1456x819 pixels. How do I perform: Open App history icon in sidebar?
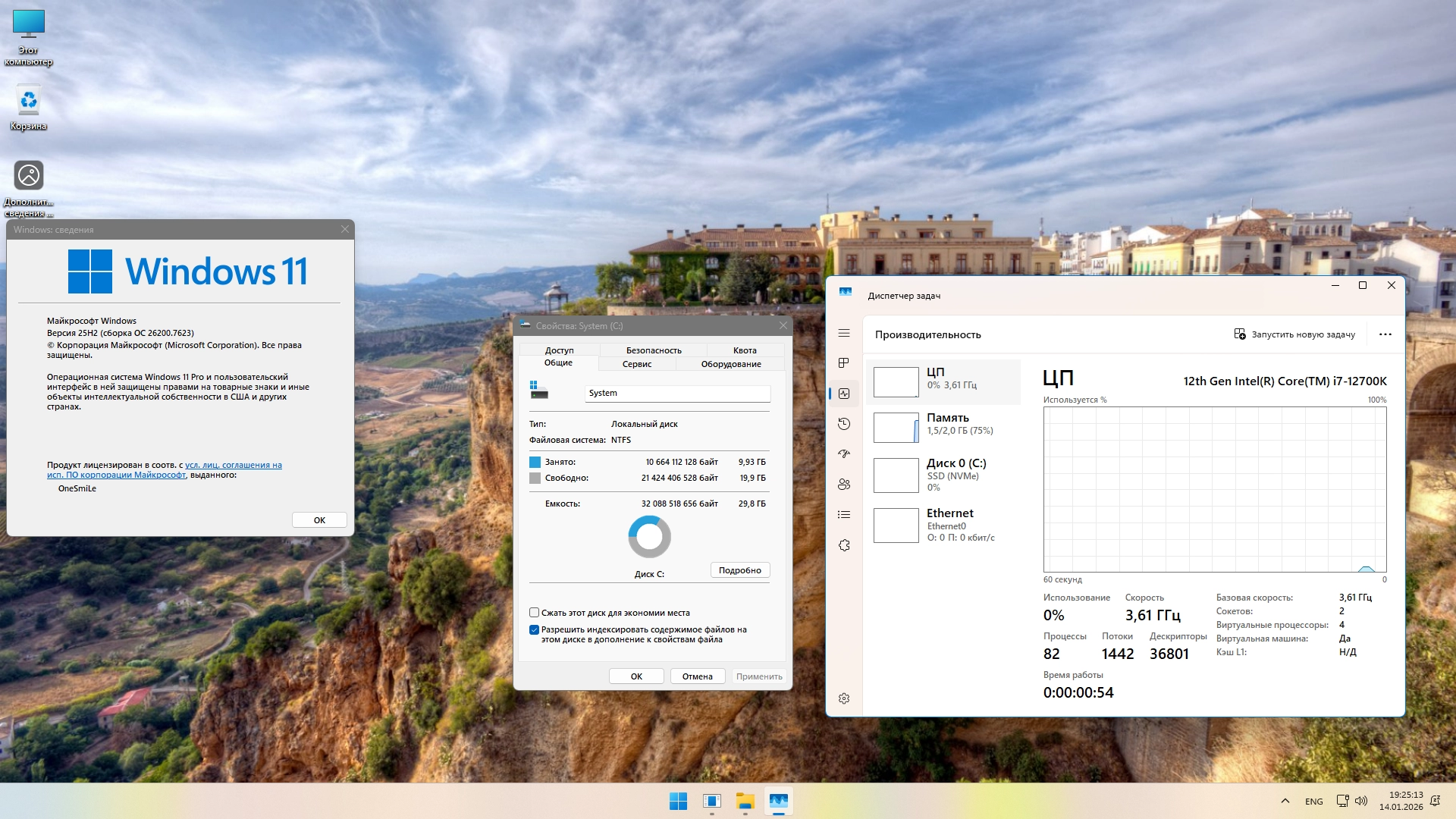coord(844,424)
